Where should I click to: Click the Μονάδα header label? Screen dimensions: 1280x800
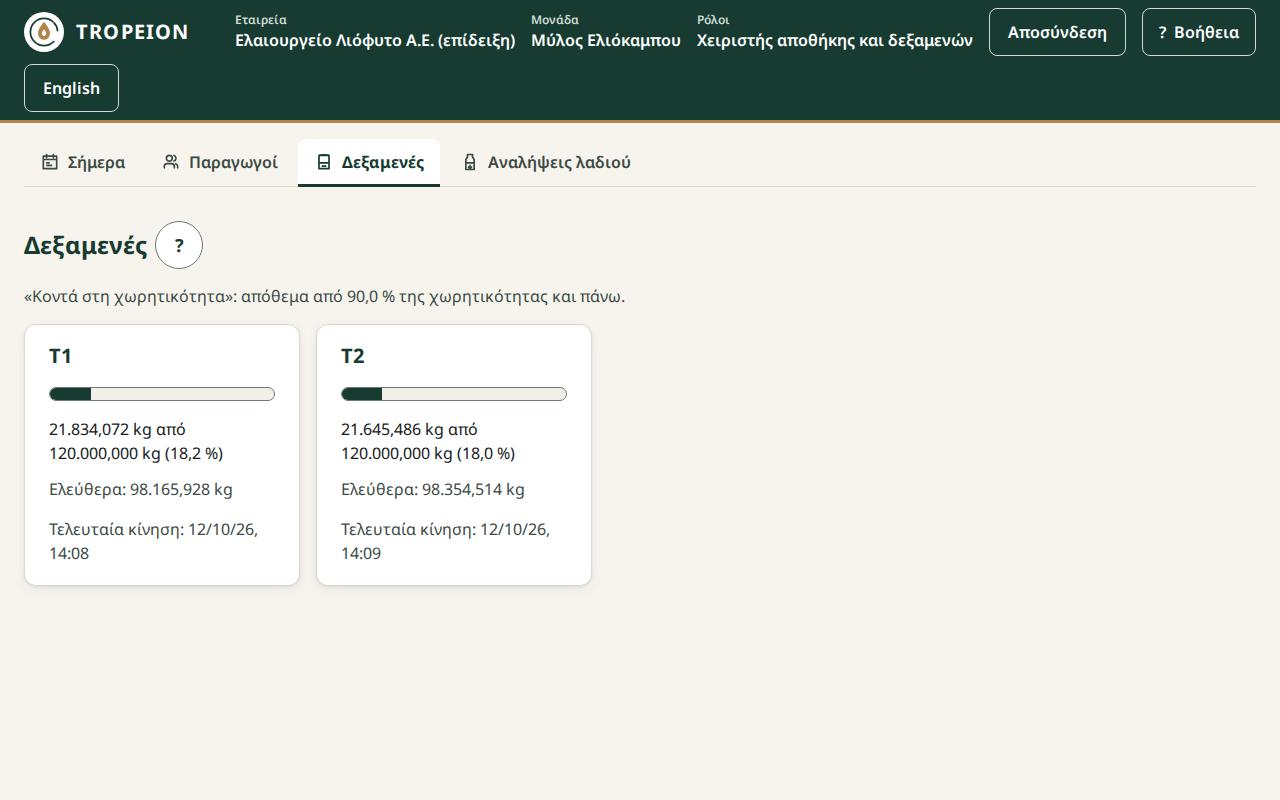(555, 20)
